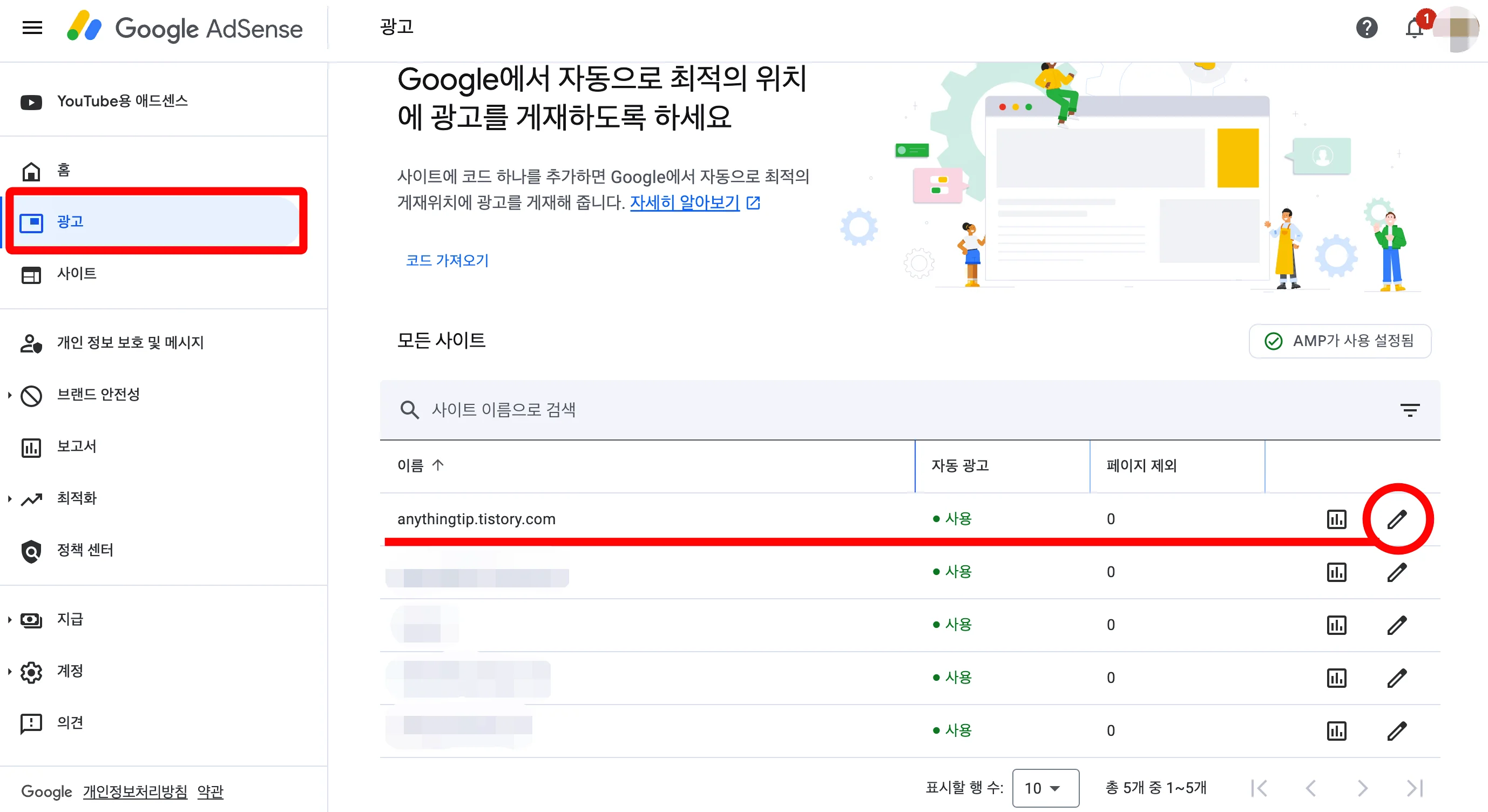
Task: Expand the 계정 section arrow
Action: click(10, 672)
